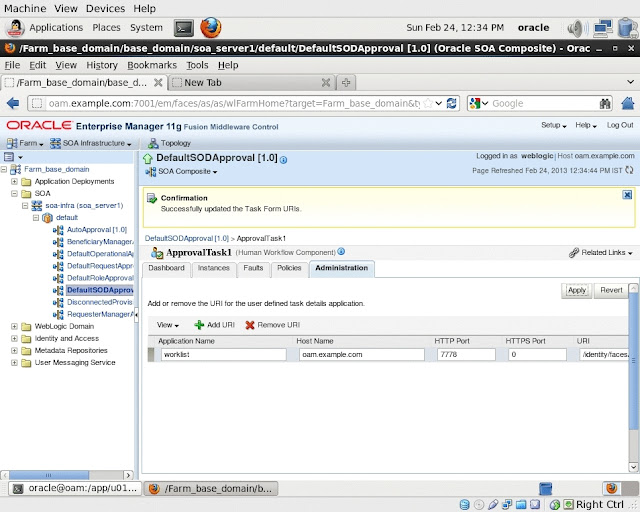Click the Remove URI button
The width and height of the screenshot is (640, 512).
273,325
